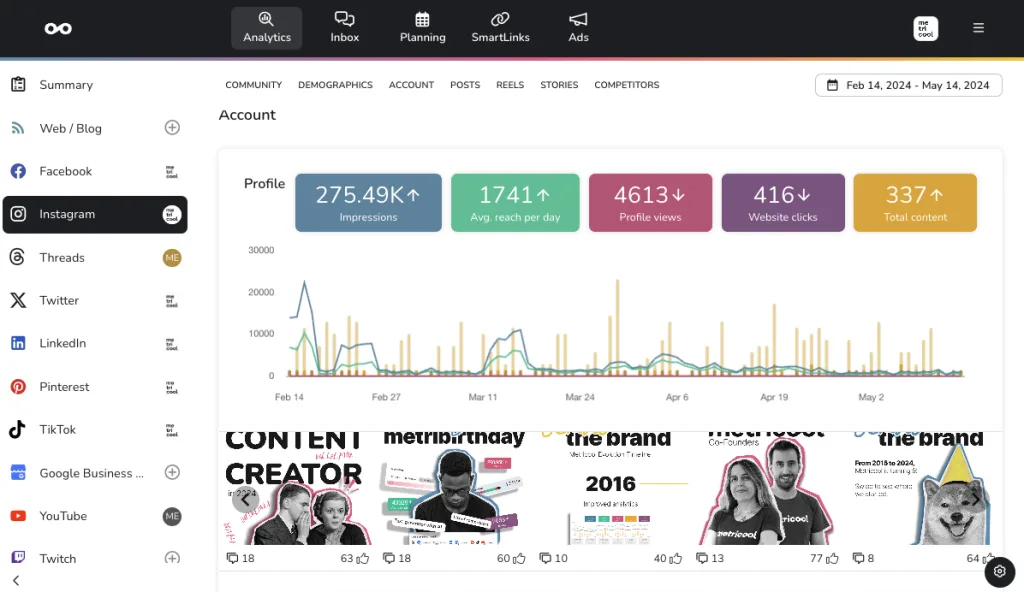Go to the Planning calendar
Image resolution: width=1024 pixels, height=592 pixels.
coord(423,28)
